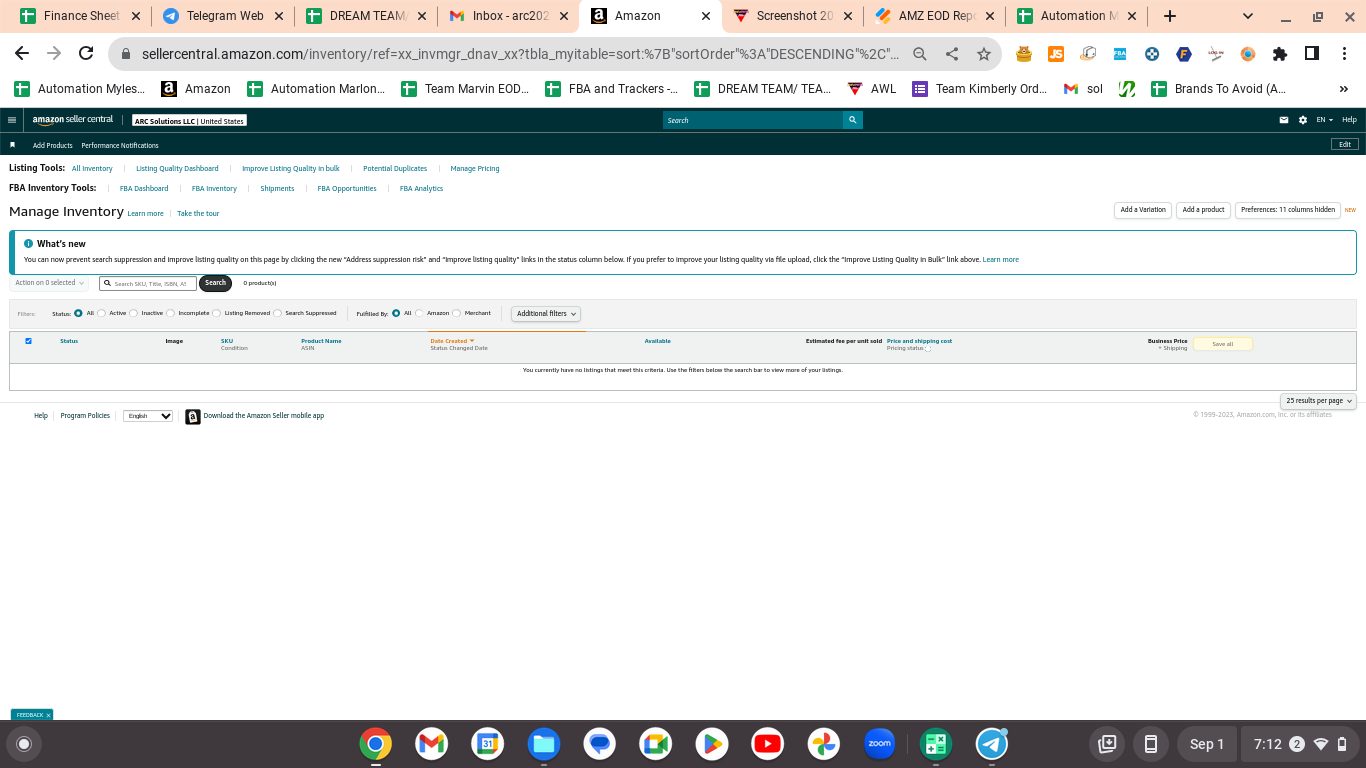Switch to the Inbox Gmail tab

(511, 16)
